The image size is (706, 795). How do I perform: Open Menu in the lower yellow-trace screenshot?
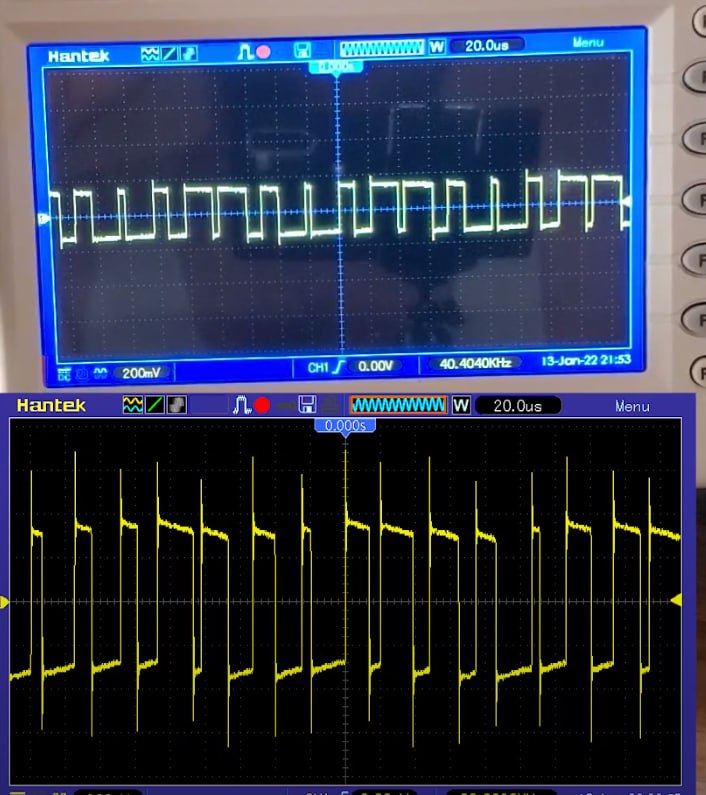click(631, 406)
